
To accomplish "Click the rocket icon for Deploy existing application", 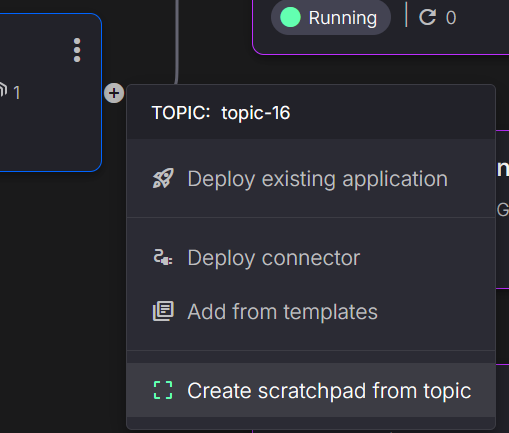I will point(163,178).
